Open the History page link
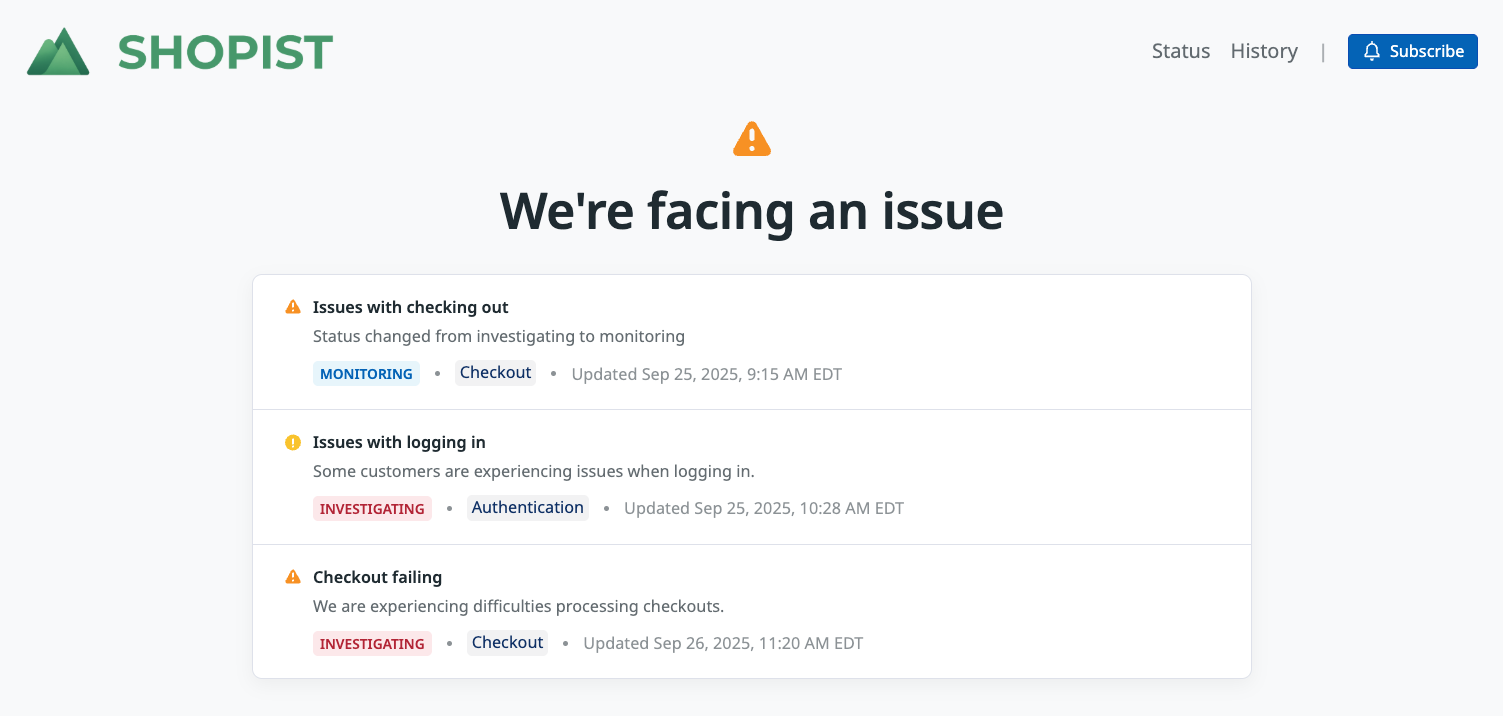The height and width of the screenshot is (716, 1503). click(1264, 51)
